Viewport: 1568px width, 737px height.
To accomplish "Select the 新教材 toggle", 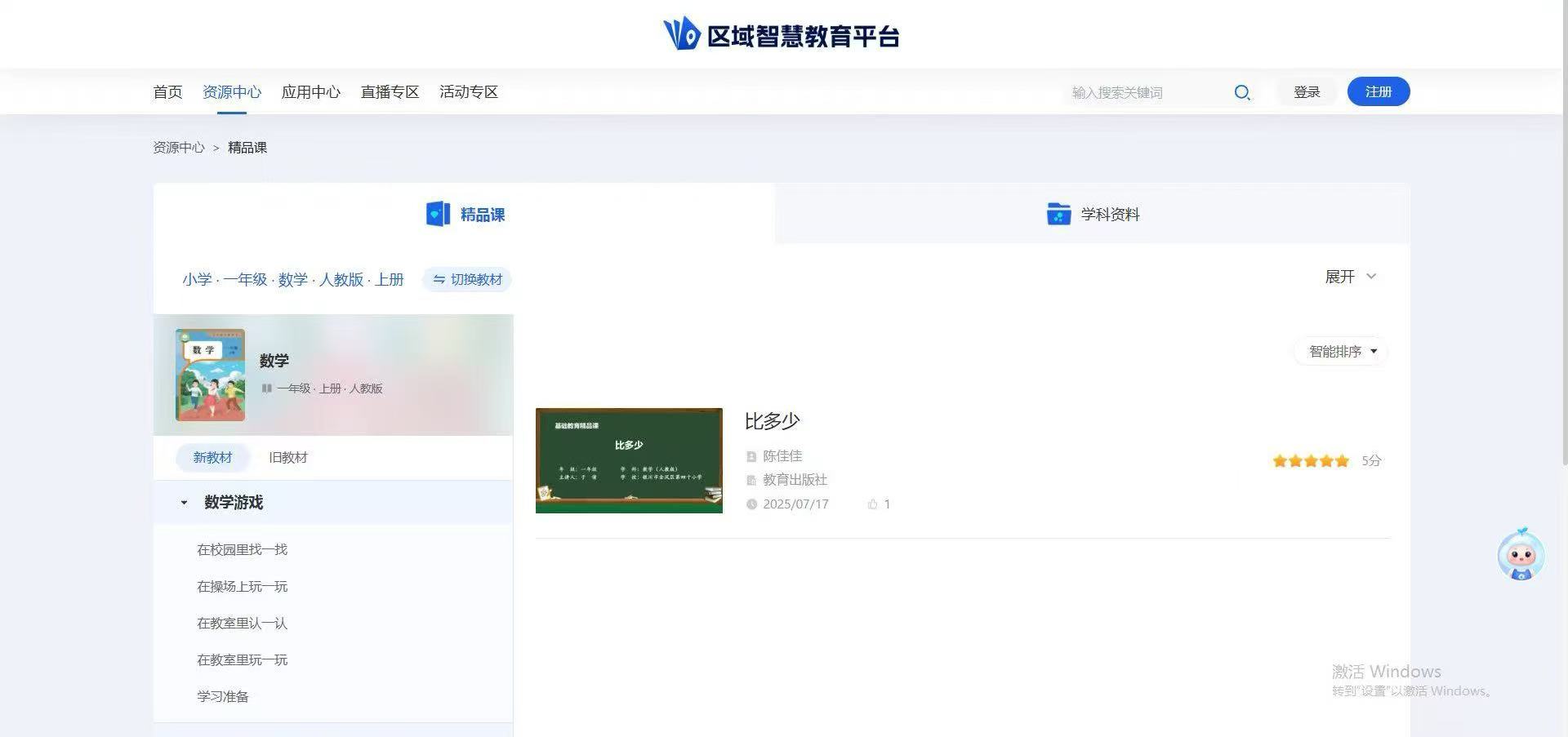I will [x=212, y=458].
